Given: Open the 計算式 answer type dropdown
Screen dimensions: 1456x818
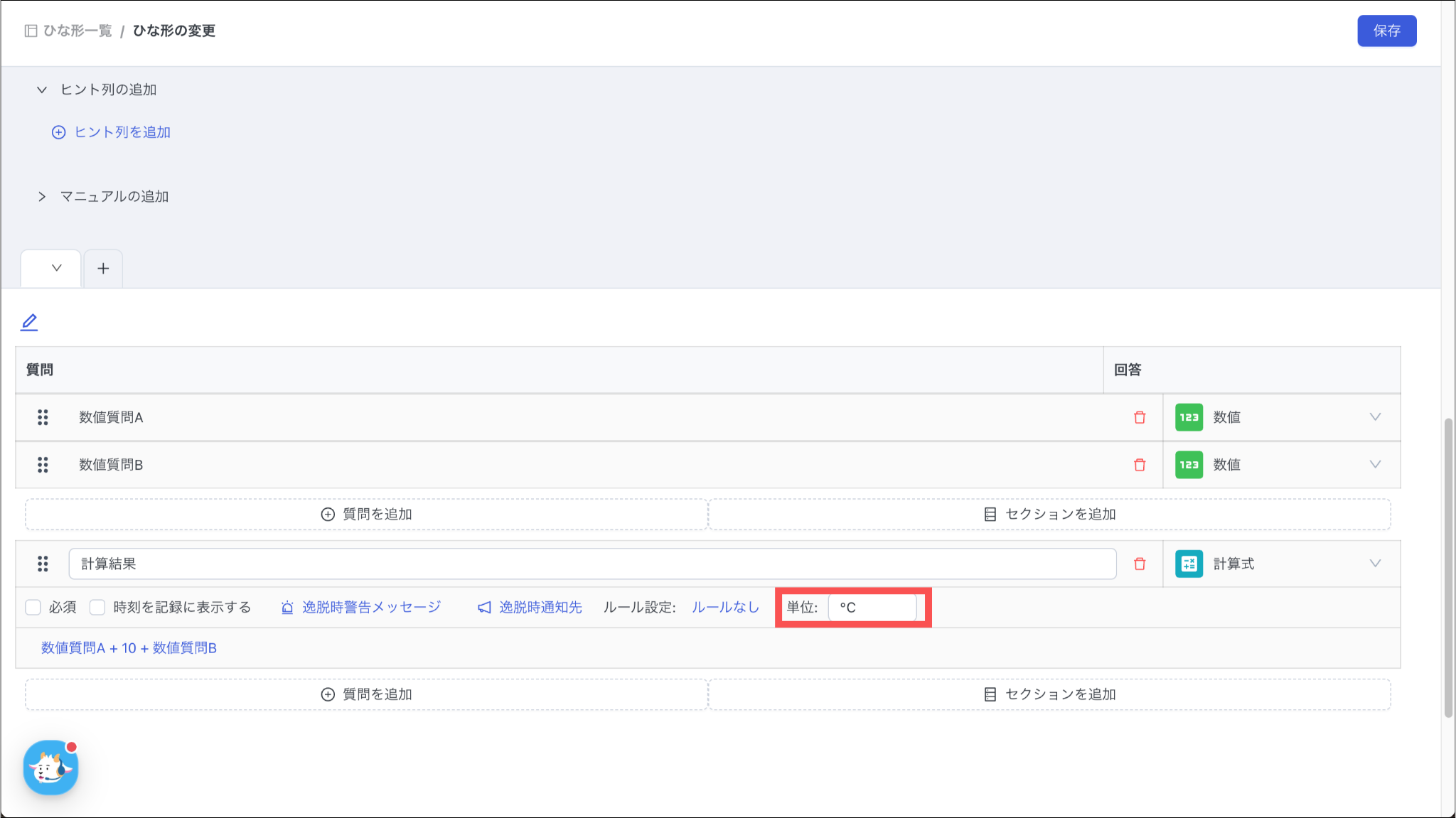Looking at the screenshot, I should (1375, 564).
